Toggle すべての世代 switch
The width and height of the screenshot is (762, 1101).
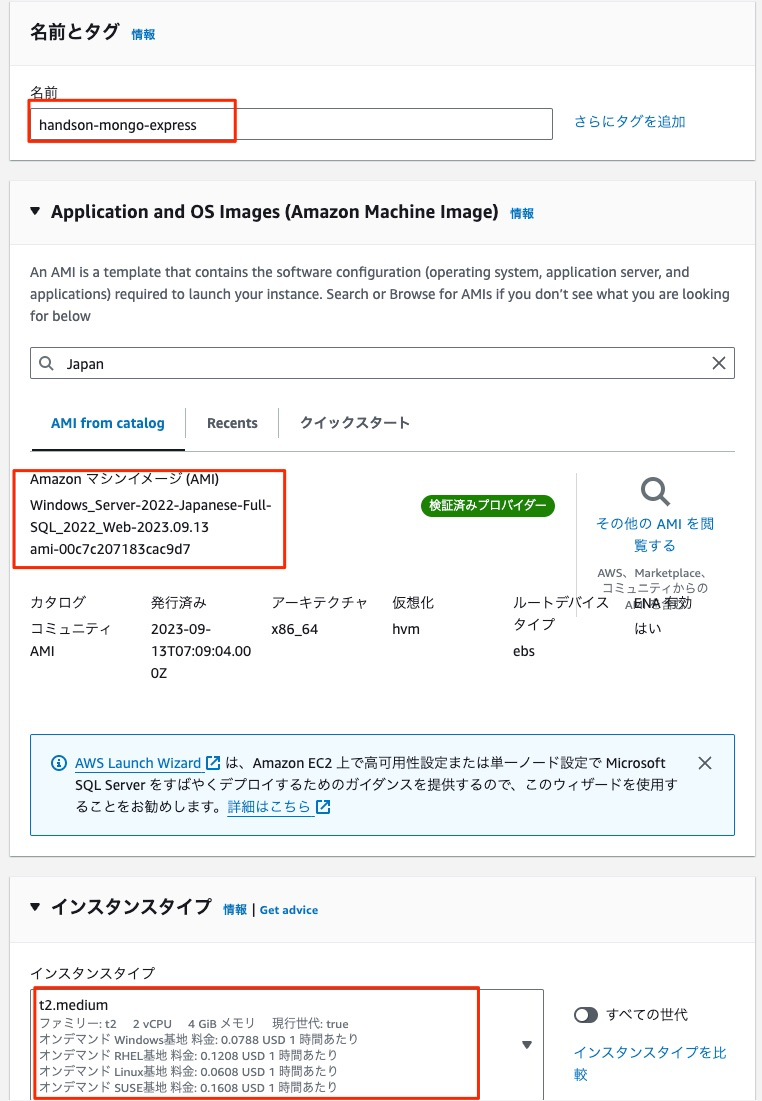(586, 1015)
